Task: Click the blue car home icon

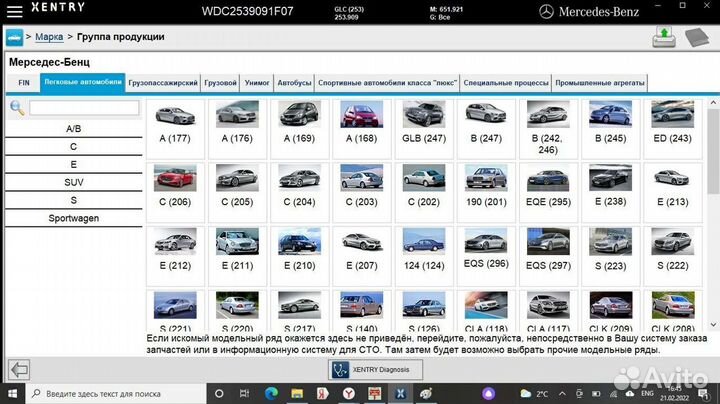Action: [x=14, y=37]
